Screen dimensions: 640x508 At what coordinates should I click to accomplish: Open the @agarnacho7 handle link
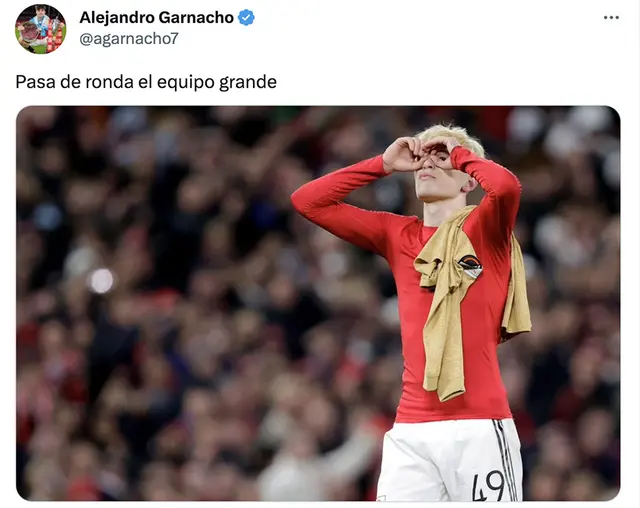click(x=129, y=39)
